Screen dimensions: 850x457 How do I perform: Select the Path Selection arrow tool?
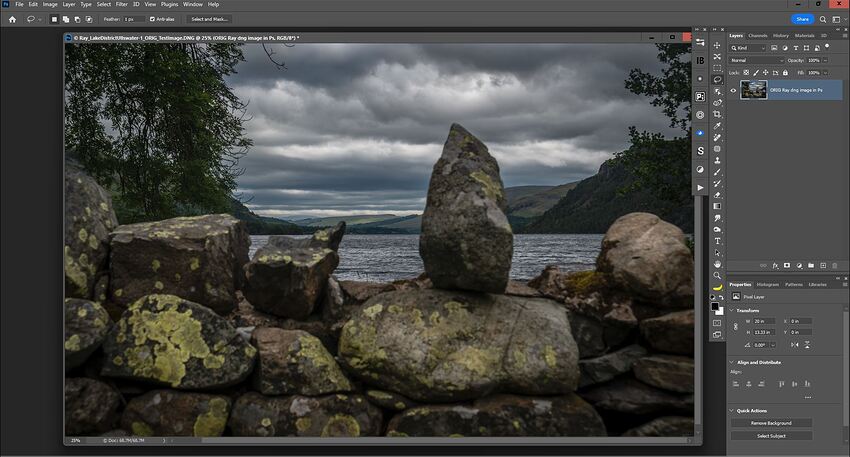click(717, 253)
